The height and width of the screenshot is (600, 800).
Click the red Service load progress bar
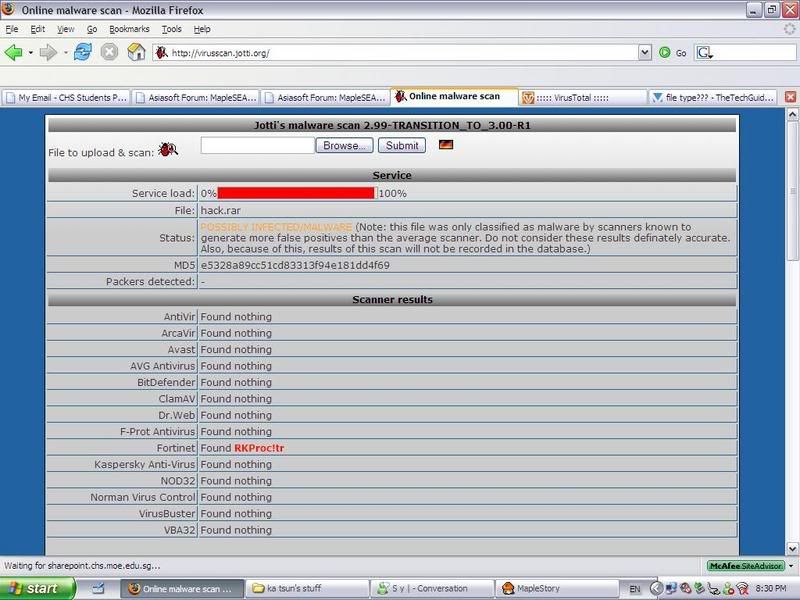point(296,193)
